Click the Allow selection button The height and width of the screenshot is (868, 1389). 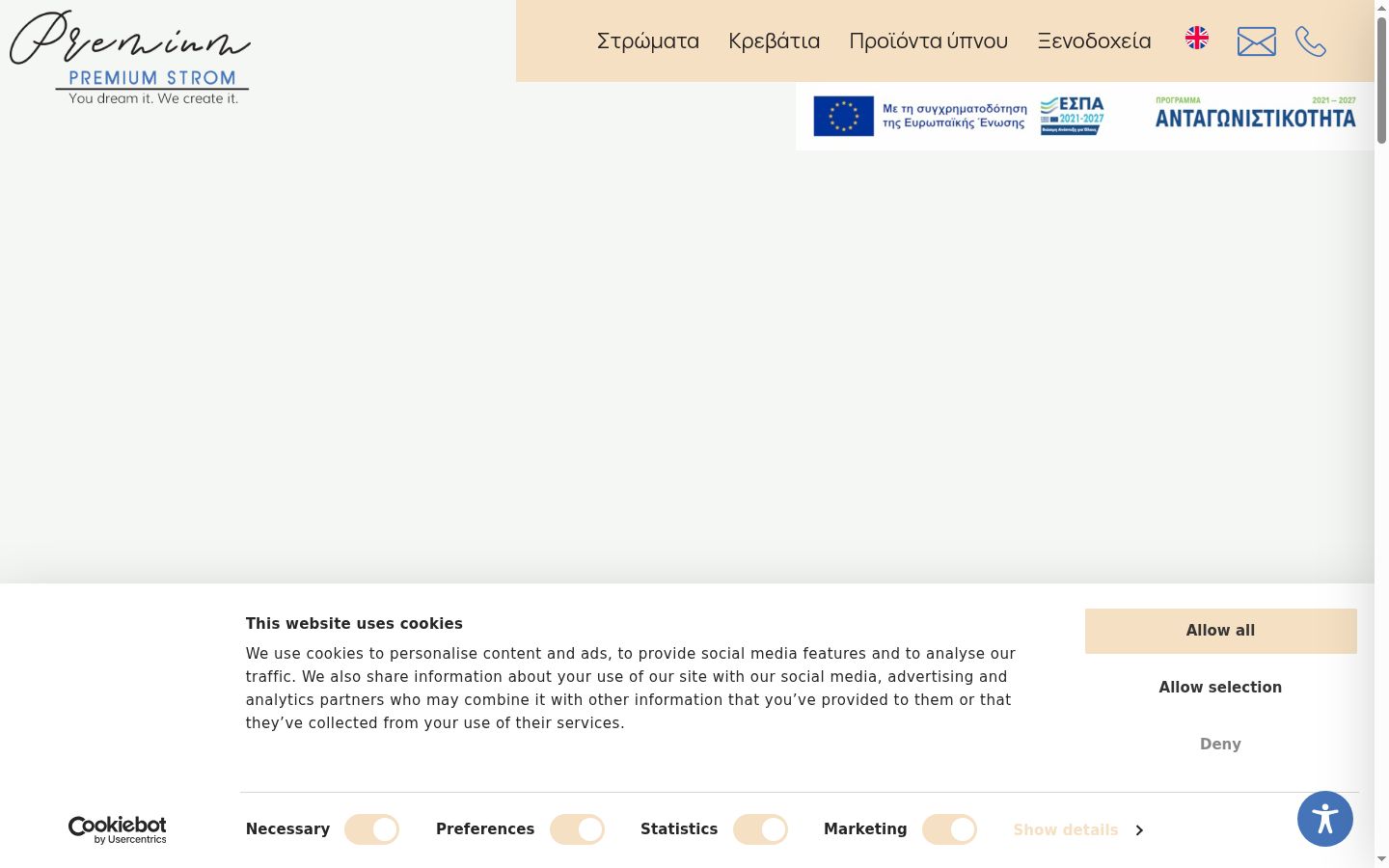coord(1221,688)
